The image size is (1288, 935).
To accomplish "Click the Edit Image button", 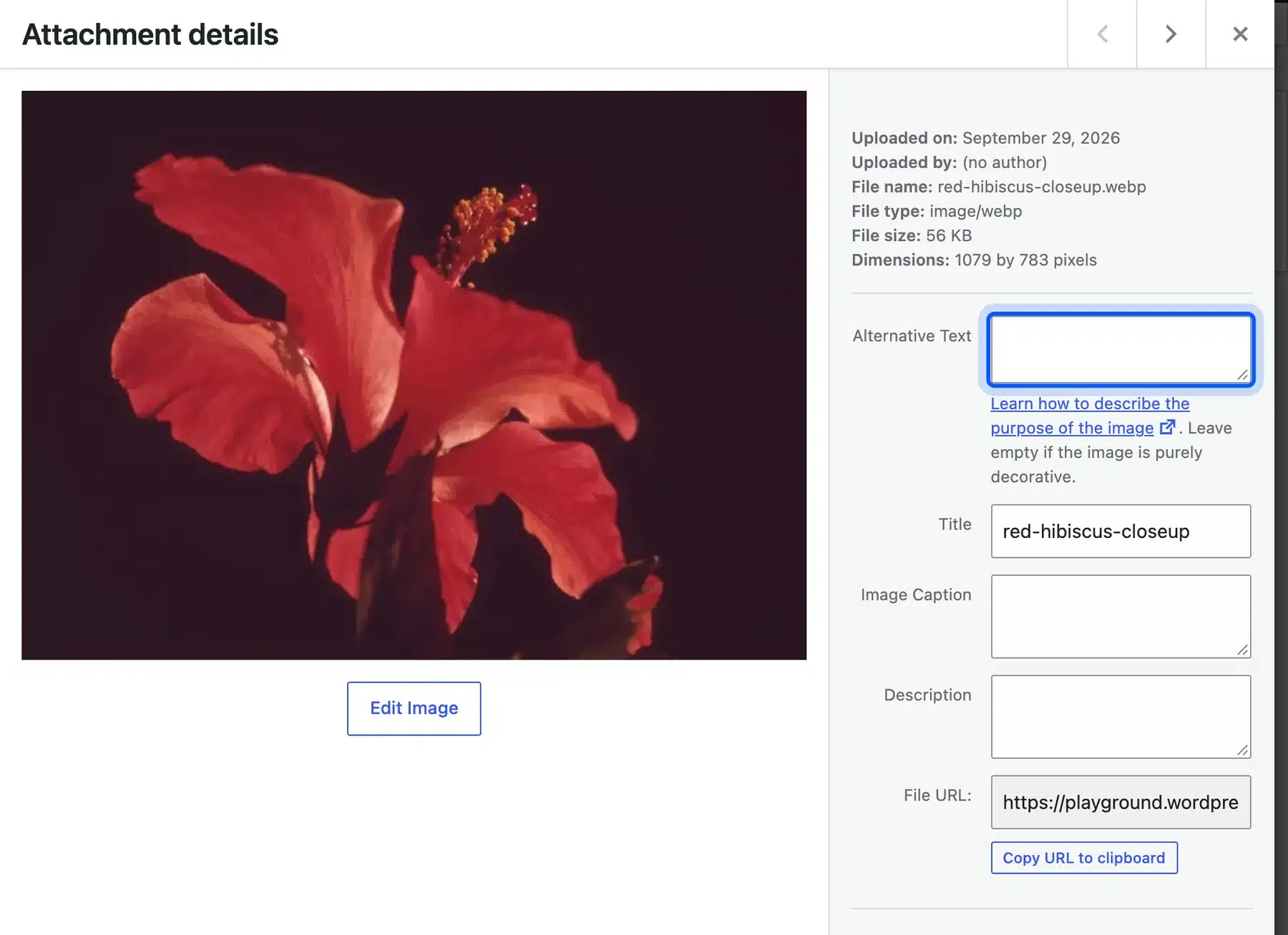I will coord(414,708).
